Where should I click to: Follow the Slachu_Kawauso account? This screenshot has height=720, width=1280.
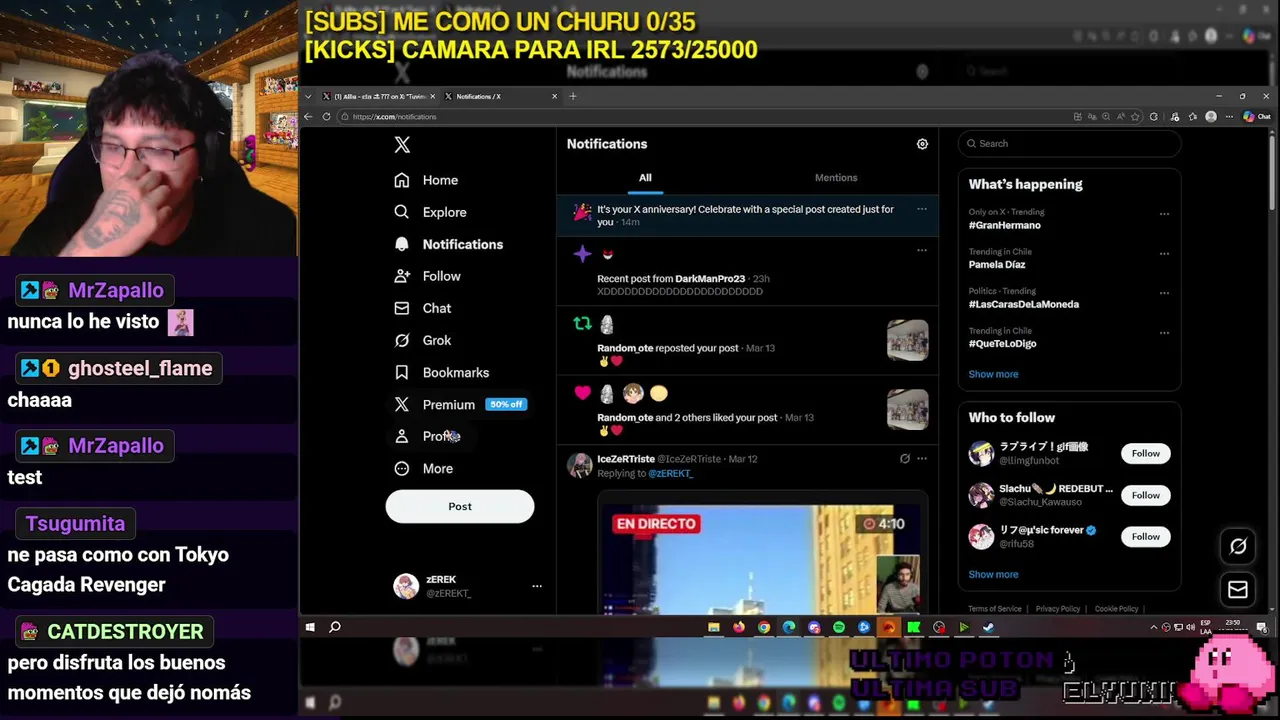[x=1145, y=495]
